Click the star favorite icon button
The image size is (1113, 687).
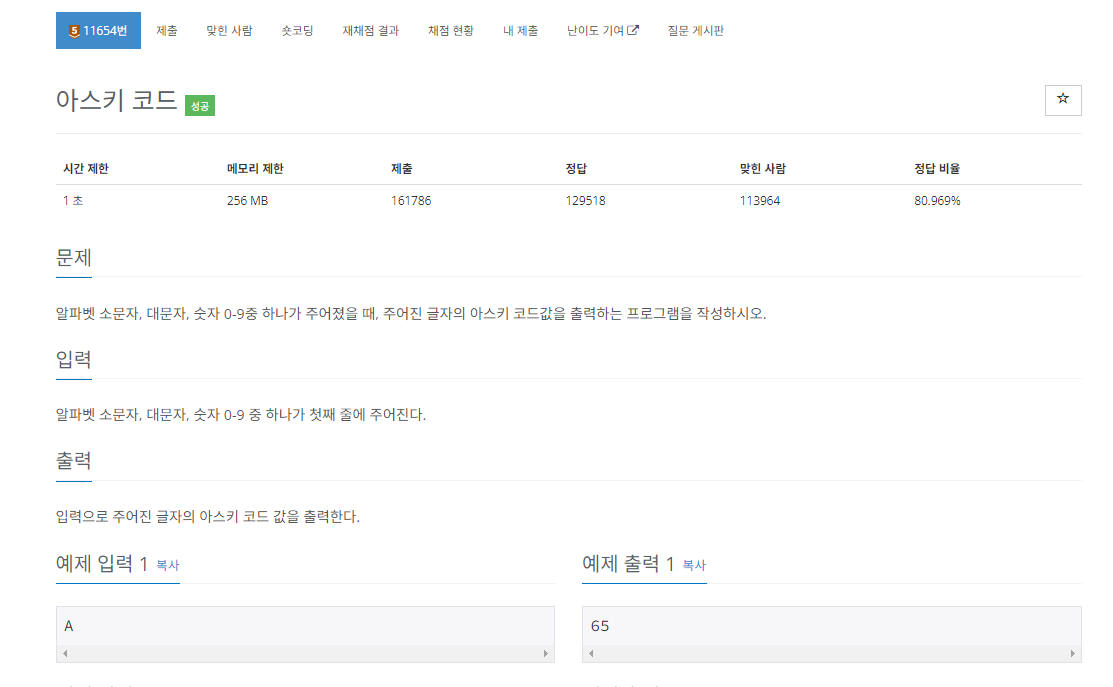pyautogui.click(x=1063, y=100)
